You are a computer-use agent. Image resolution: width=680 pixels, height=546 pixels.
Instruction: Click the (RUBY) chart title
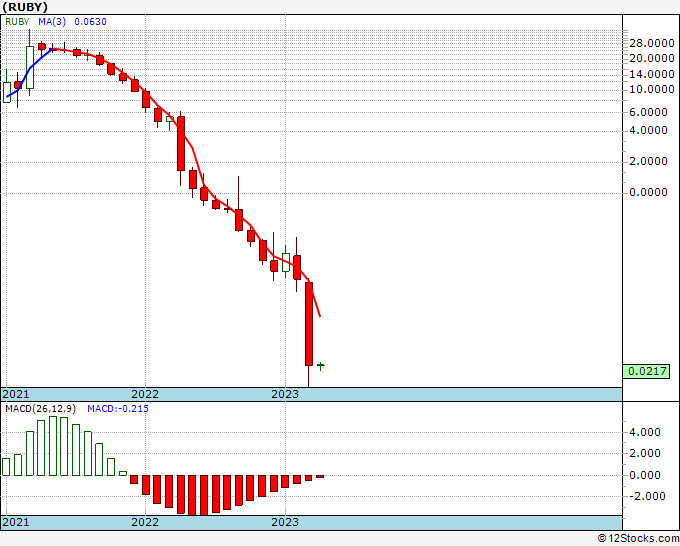coord(25,7)
